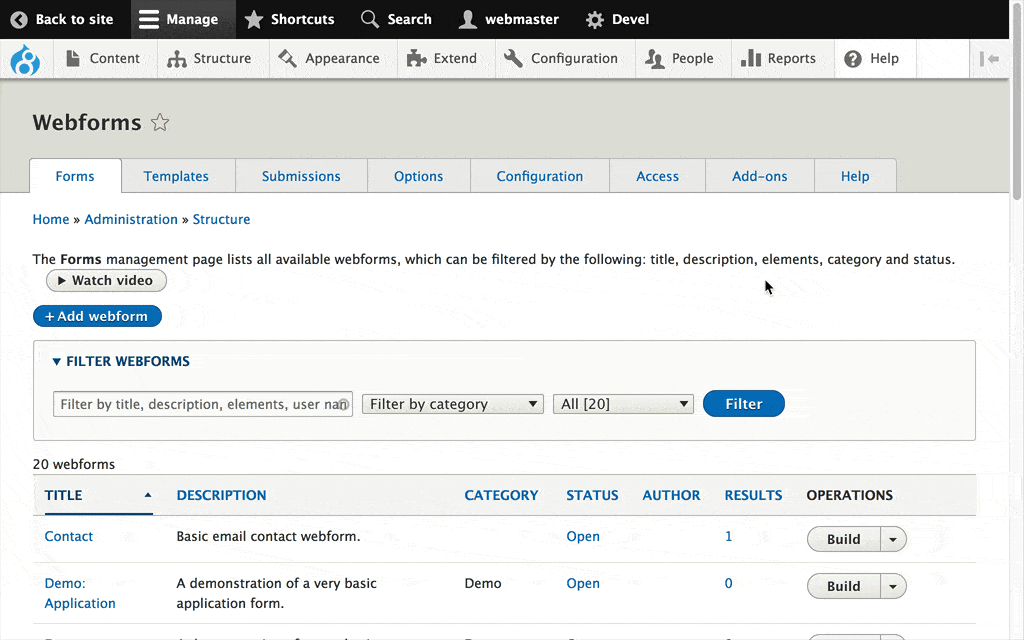Sort by Description column header
This screenshot has height=640, width=1024.
pos(221,495)
